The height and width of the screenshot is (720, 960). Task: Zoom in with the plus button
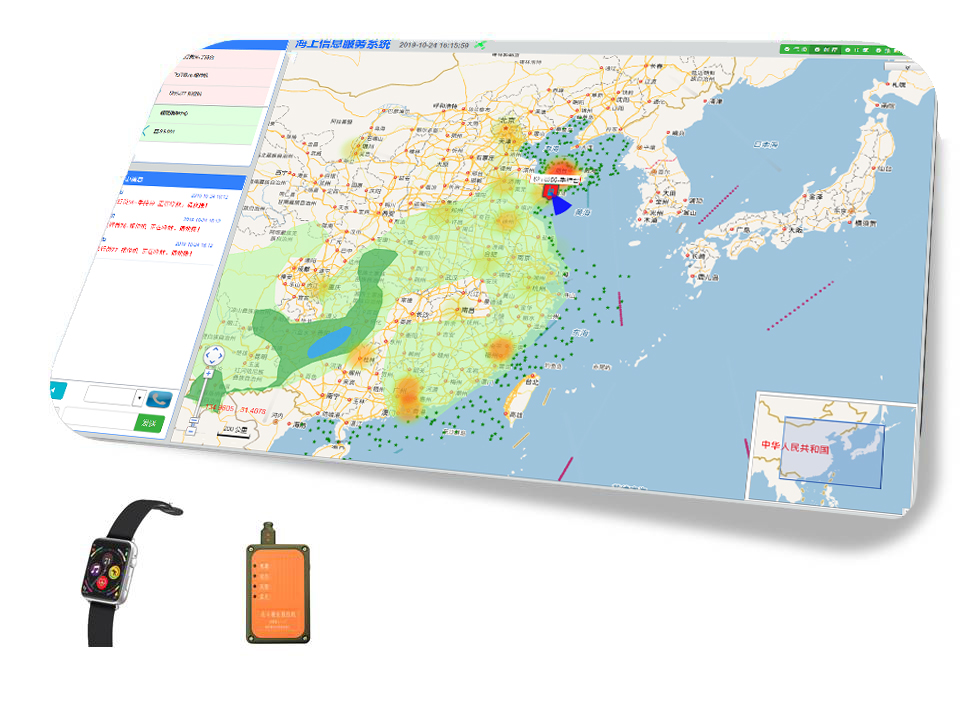point(208,374)
